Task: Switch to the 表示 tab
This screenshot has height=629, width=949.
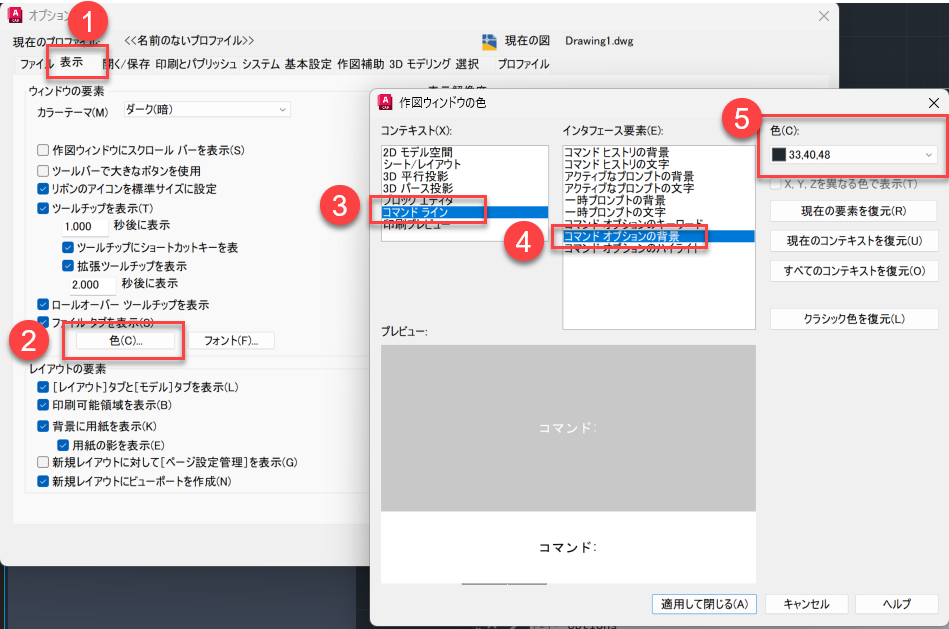Action: (x=71, y=62)
